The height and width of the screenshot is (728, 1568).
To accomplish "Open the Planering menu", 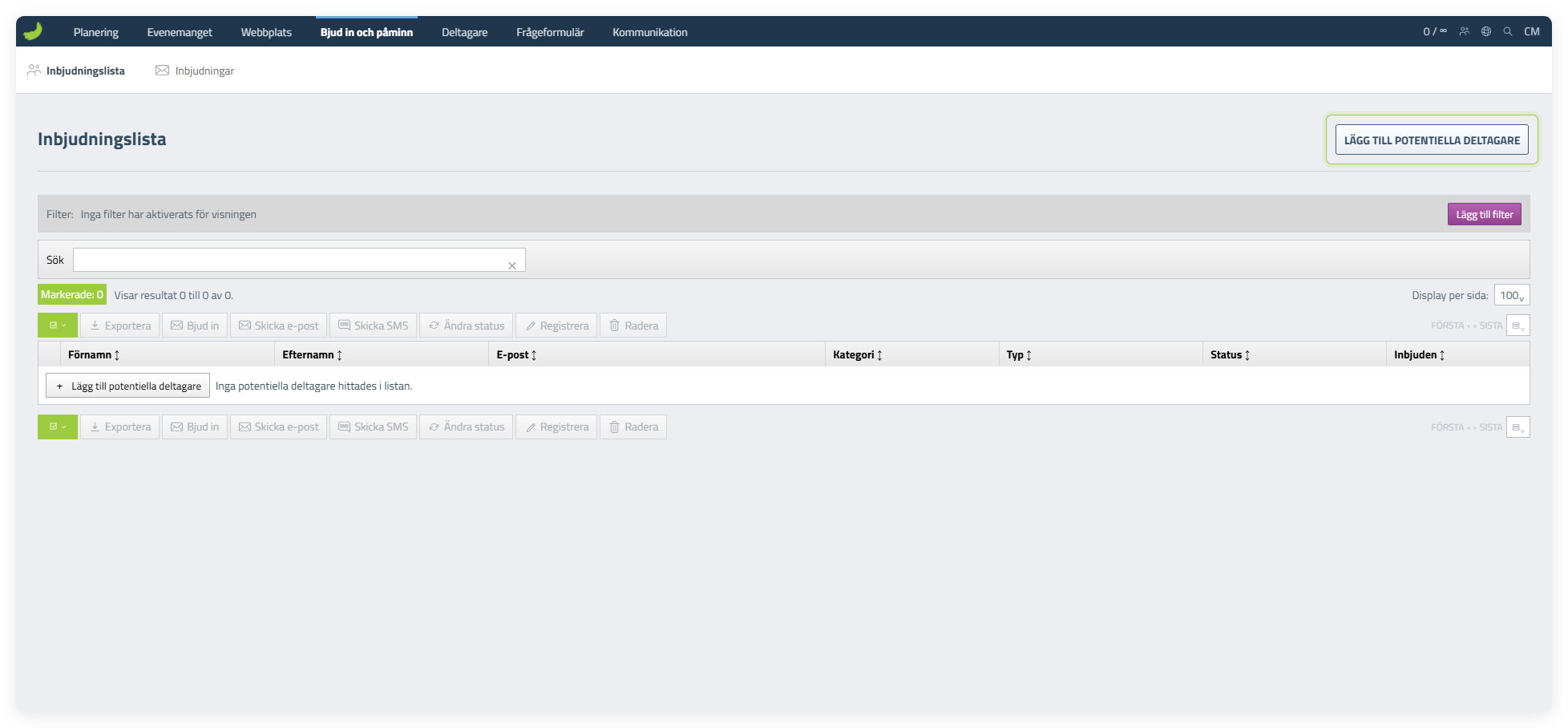I will [96, 32].
